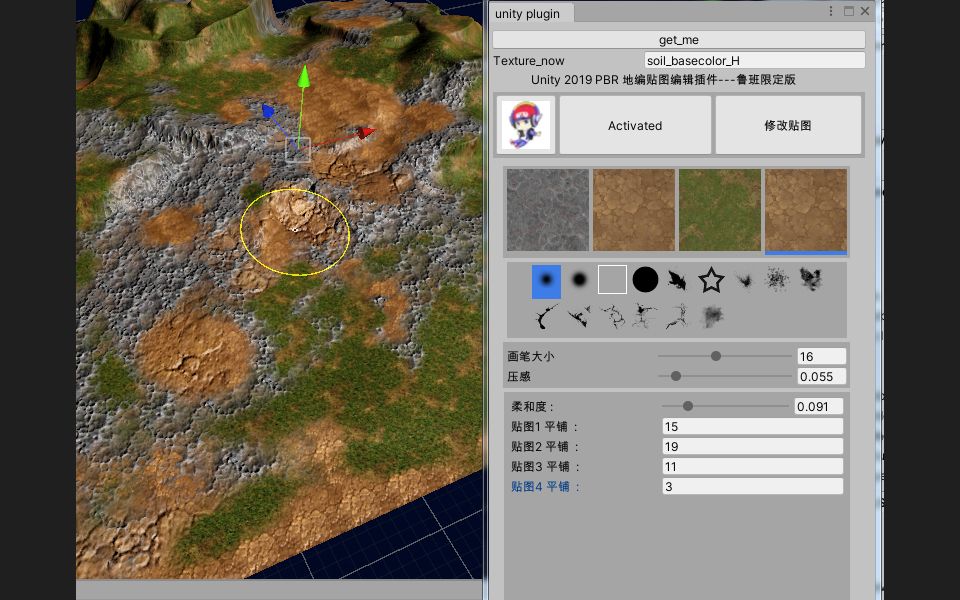The width and height of the screenshot is (960, 600).
Task: Toggle the Activated state
Action: tap(635, 125)
